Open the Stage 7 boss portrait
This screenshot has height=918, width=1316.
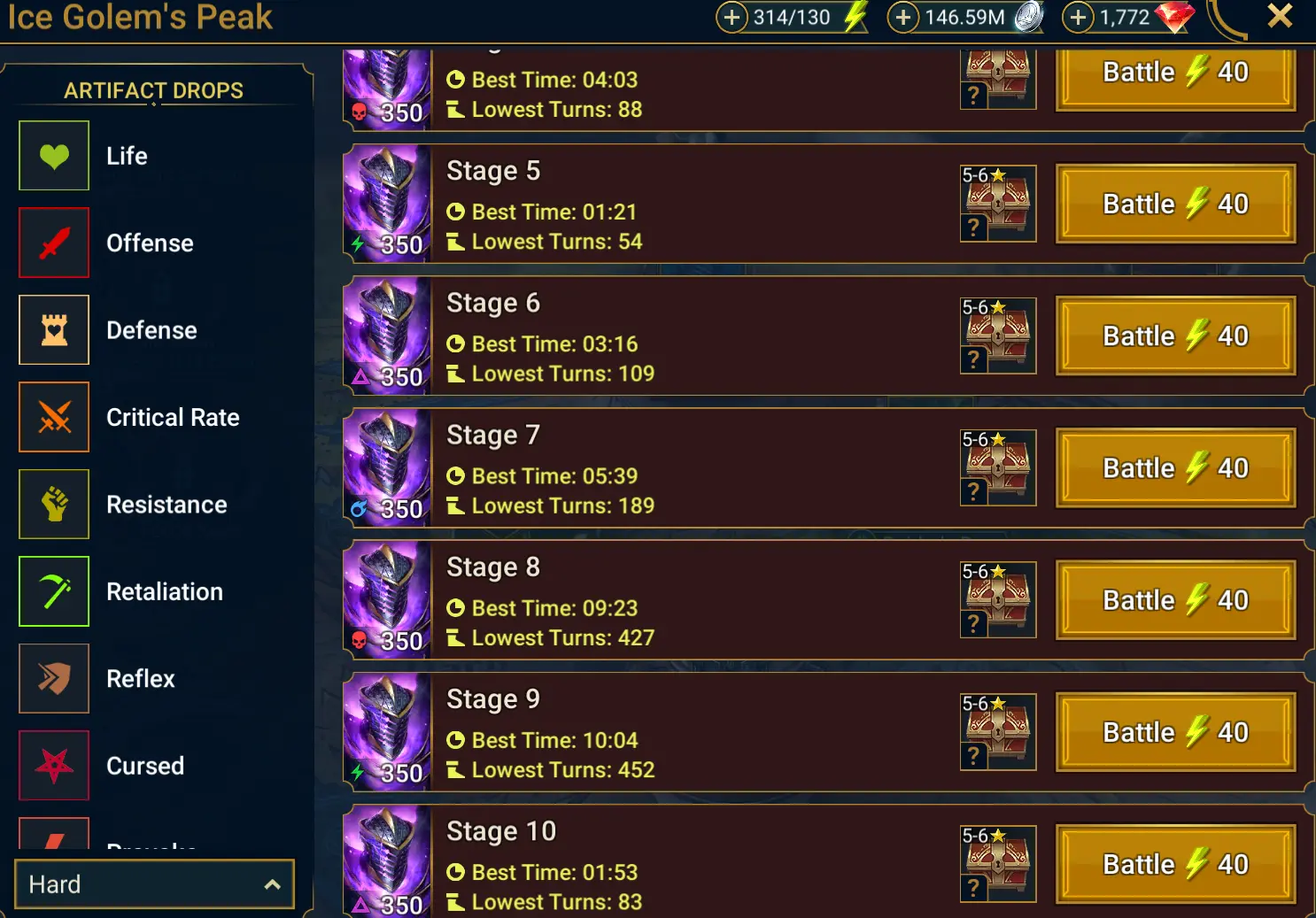click(x=387, y=468)
